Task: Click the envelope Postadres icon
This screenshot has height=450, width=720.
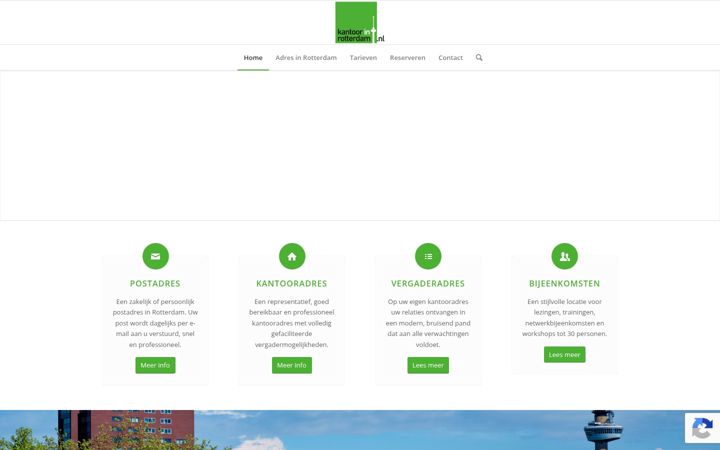Action: click(x=156, y=256)
